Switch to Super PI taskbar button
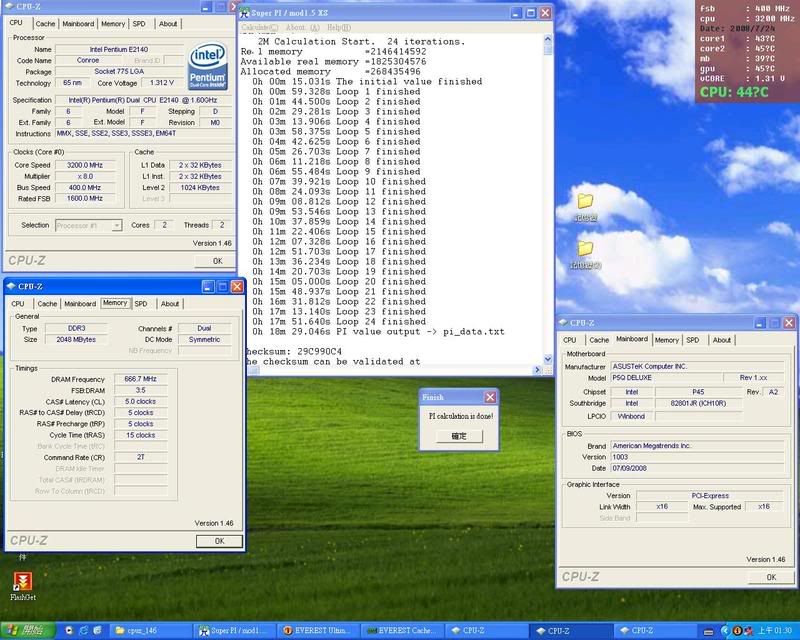The height and width of the screenshot is (640, 800). tap(235, 631)
